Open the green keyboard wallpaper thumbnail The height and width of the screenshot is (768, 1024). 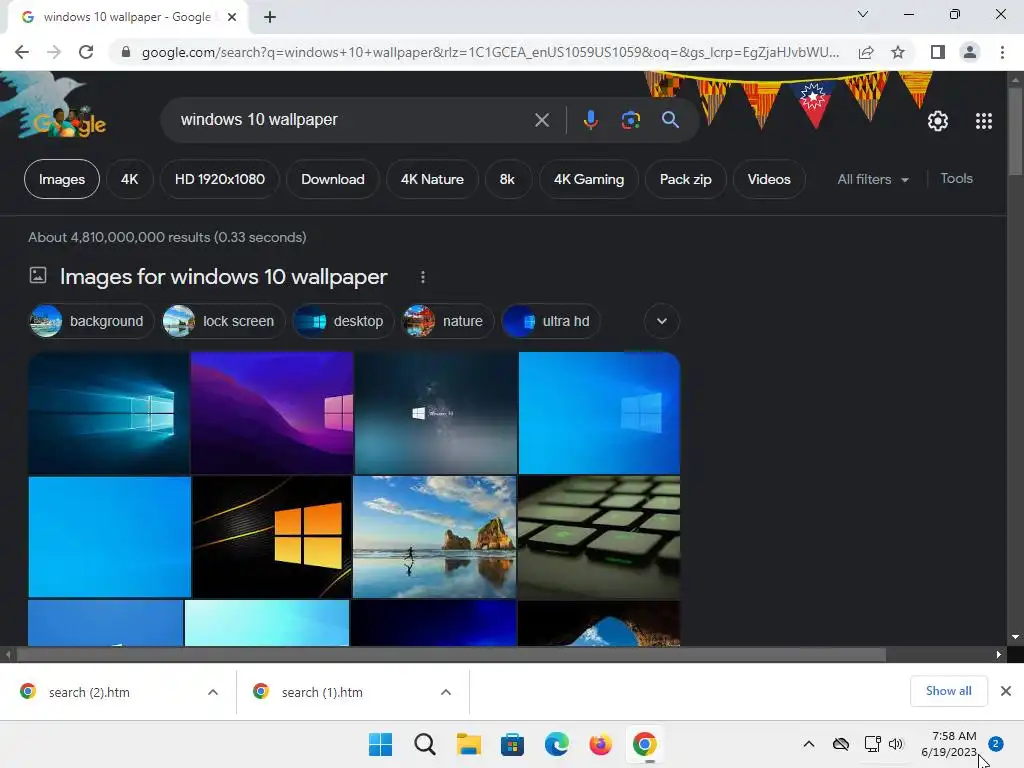[x=599, y=537]
